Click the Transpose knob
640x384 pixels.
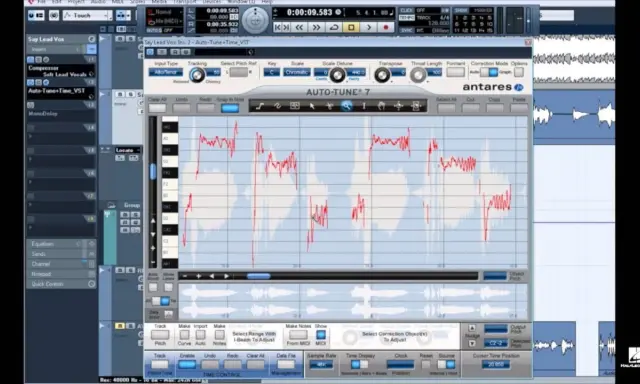coord(382,75)
